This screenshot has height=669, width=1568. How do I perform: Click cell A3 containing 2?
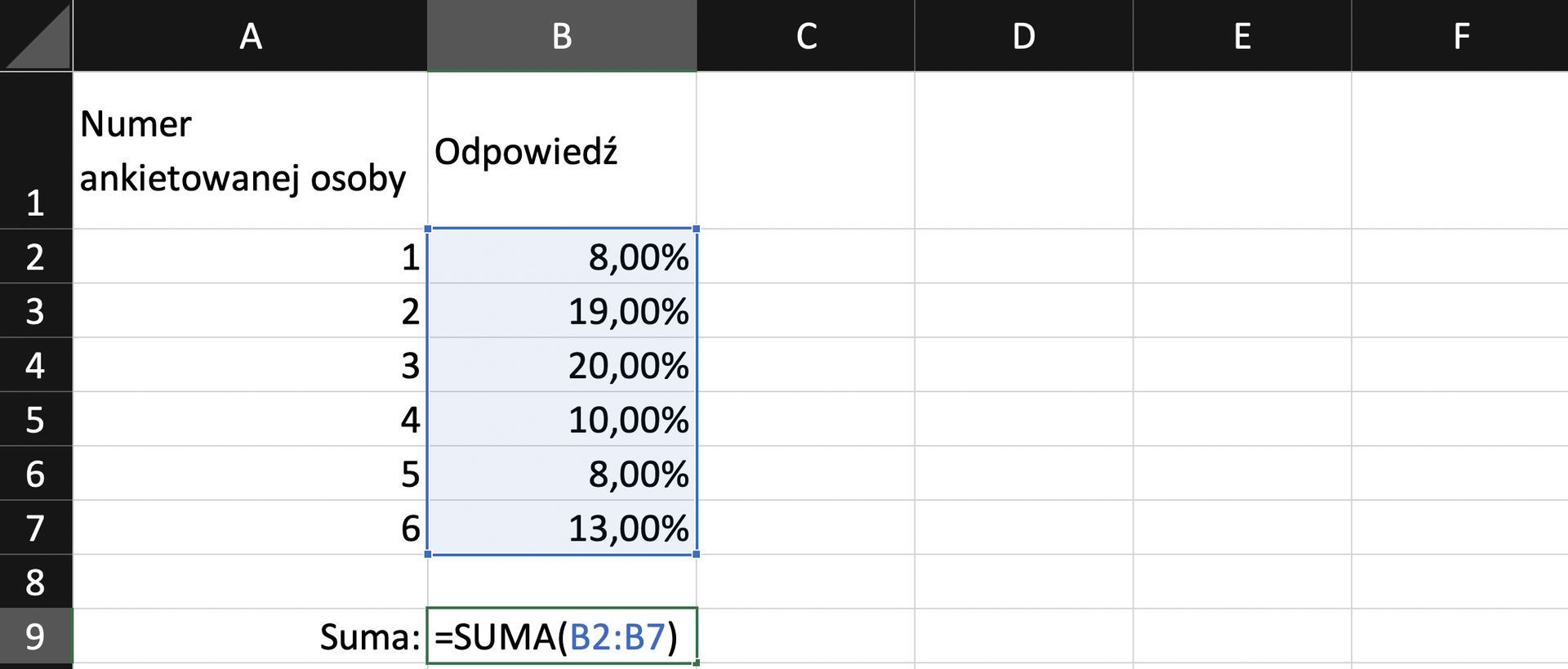[x=250, y=310]
